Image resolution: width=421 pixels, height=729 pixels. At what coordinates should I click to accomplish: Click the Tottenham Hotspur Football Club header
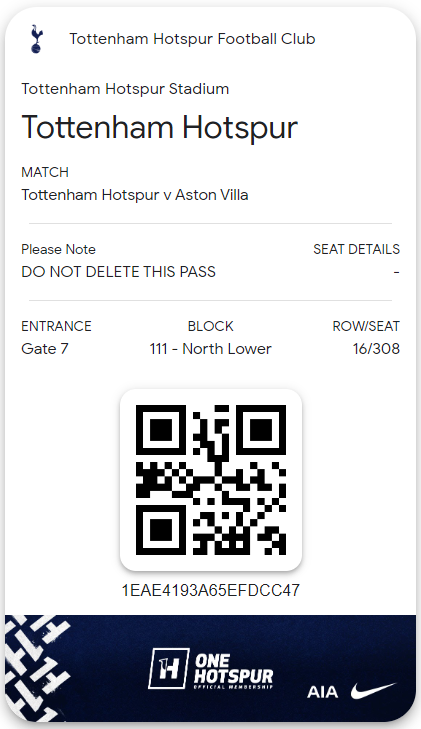tap(192, 39)
